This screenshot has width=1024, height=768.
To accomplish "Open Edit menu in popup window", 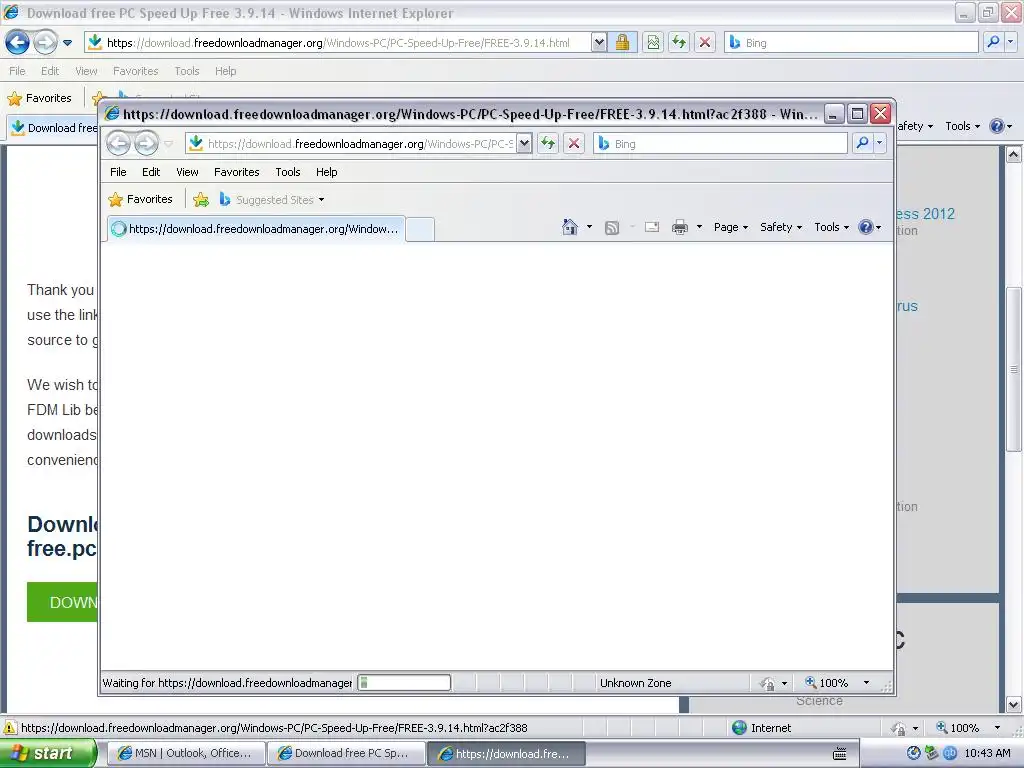I will click(x=151, y=172).
